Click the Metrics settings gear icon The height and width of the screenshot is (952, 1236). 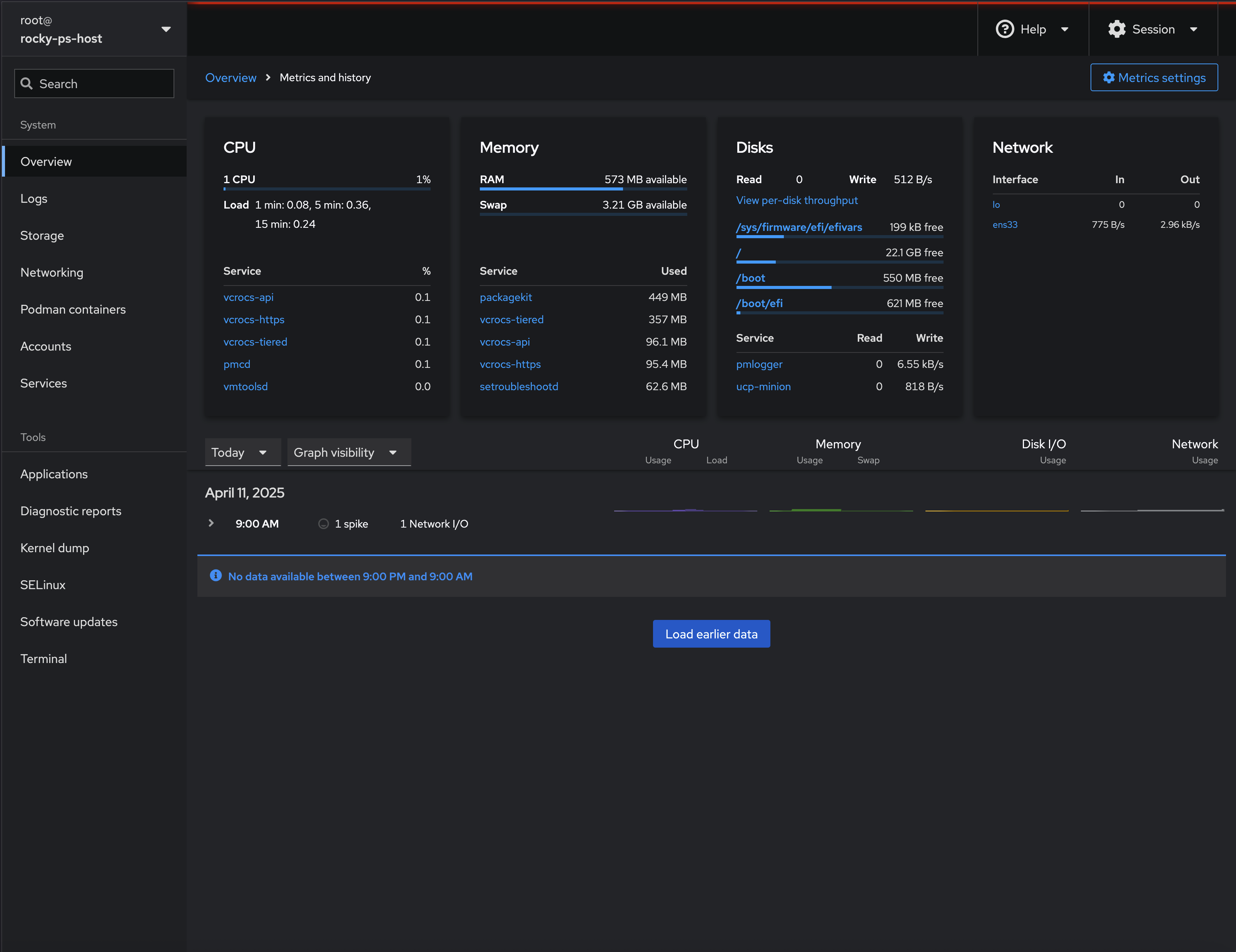[x=1109, y=78]
